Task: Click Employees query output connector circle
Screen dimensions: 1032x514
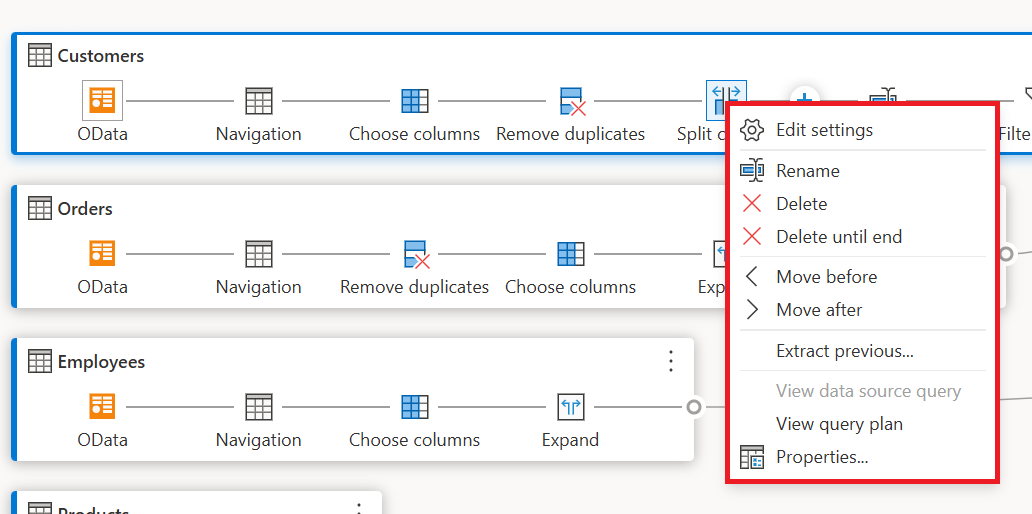Action: tap(694, 407)
